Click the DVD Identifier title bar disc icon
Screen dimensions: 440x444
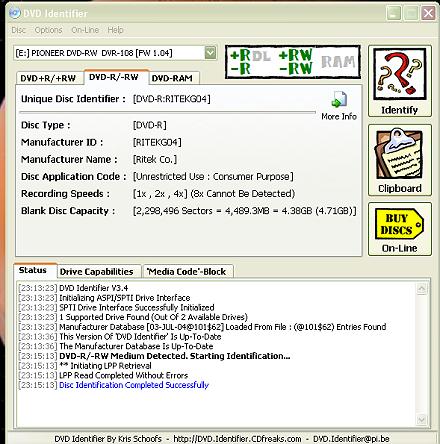click(15, 13)
